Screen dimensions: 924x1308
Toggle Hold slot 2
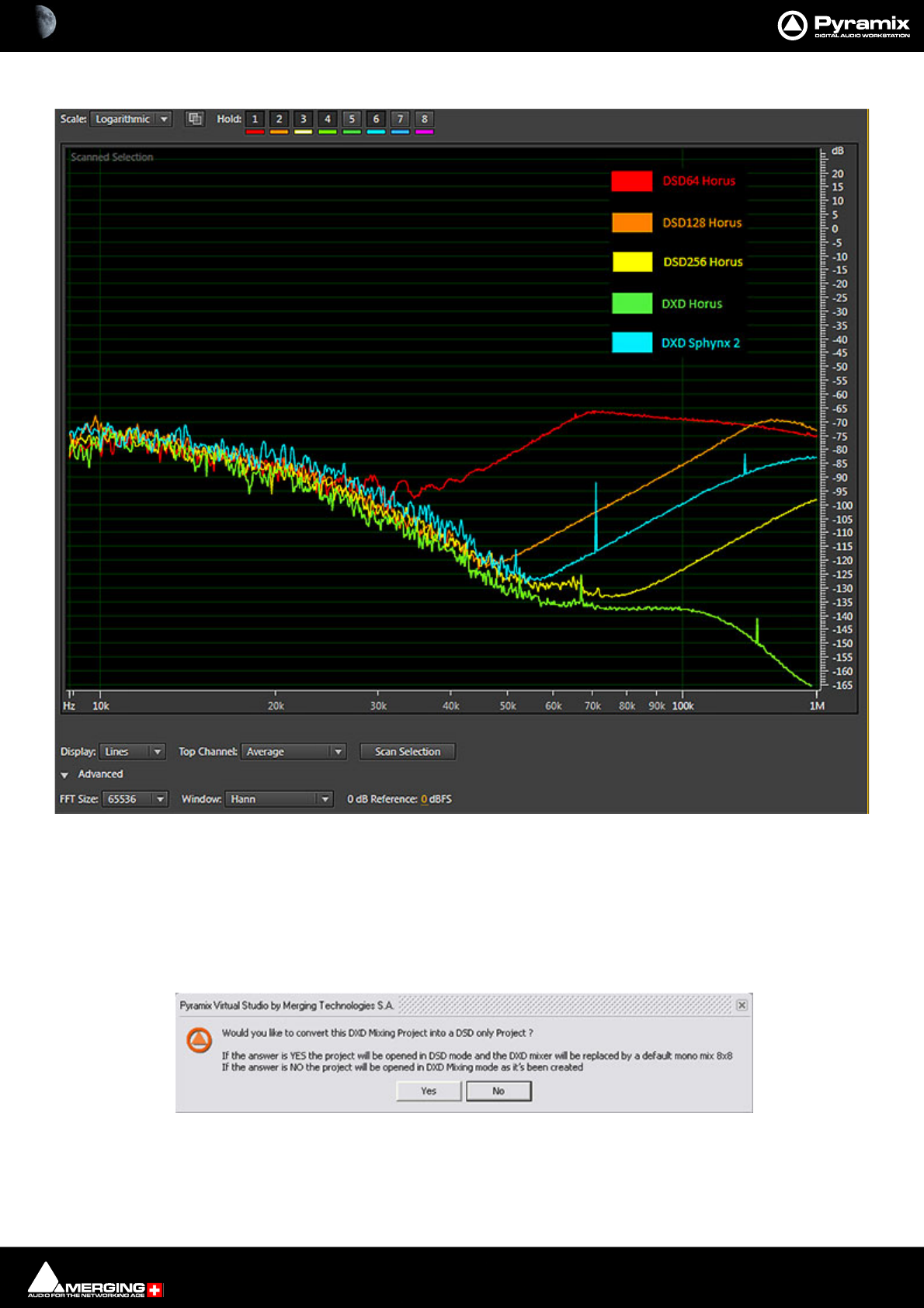279,119
